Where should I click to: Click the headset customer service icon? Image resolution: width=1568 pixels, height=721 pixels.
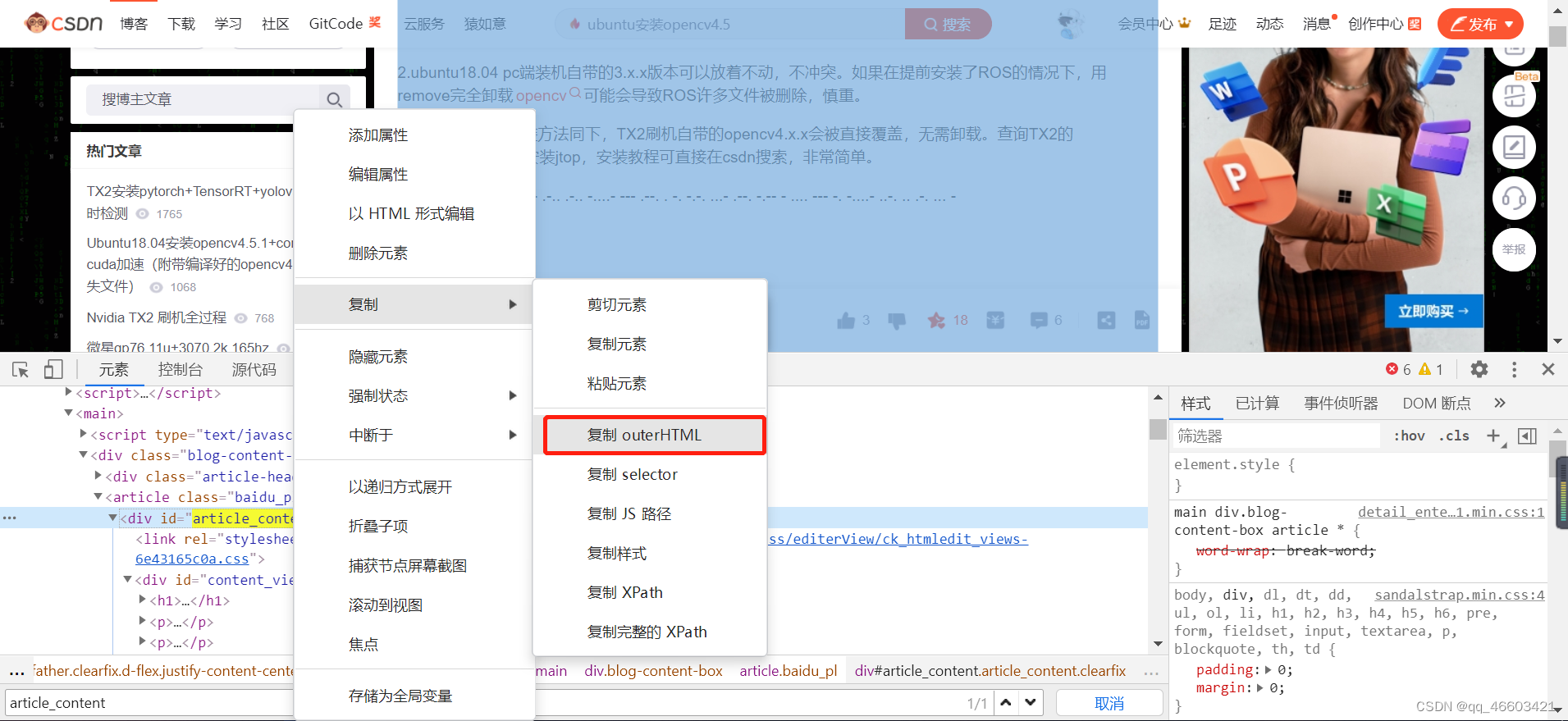pos(1514,198)
